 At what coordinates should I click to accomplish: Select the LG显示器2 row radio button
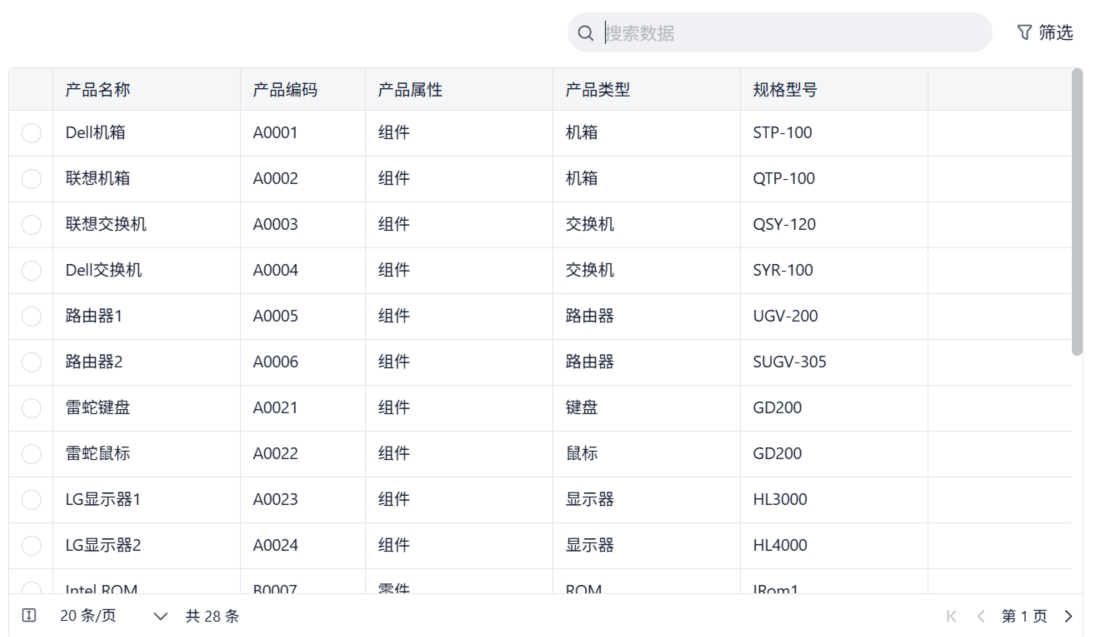31,546
